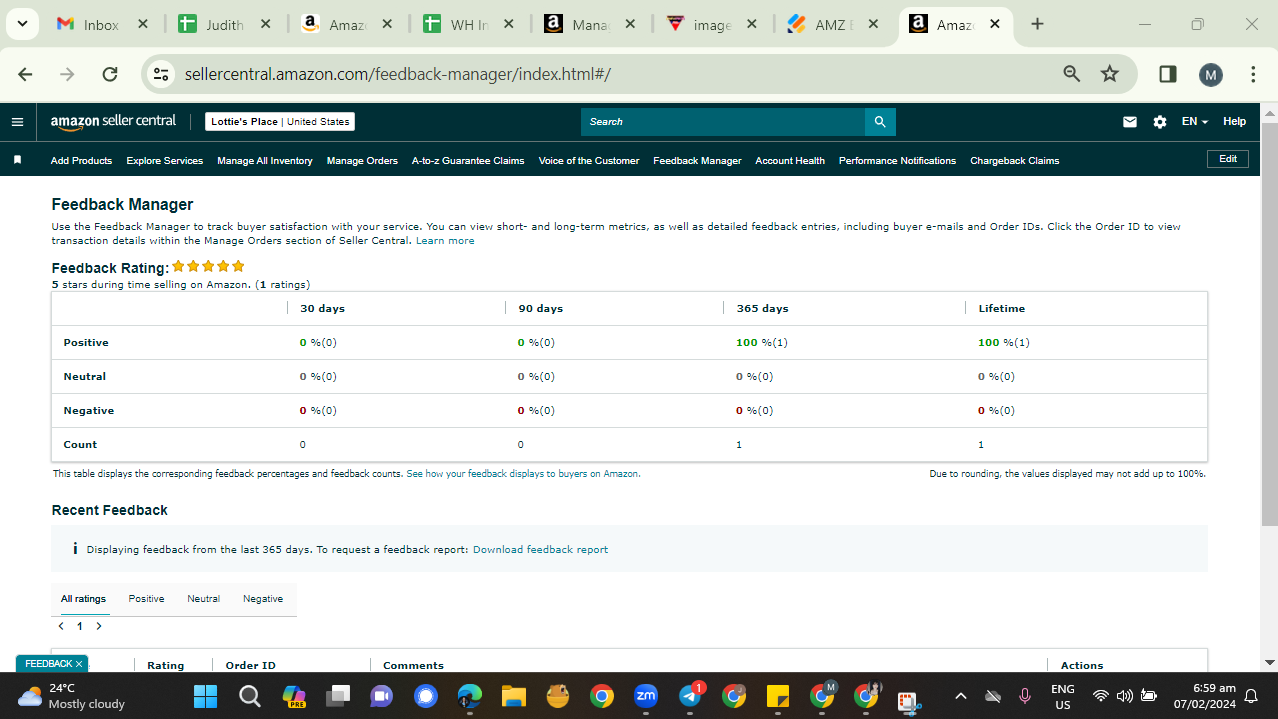
Task: Open the Chrome three-dot menu
Action: [1253, 74]
